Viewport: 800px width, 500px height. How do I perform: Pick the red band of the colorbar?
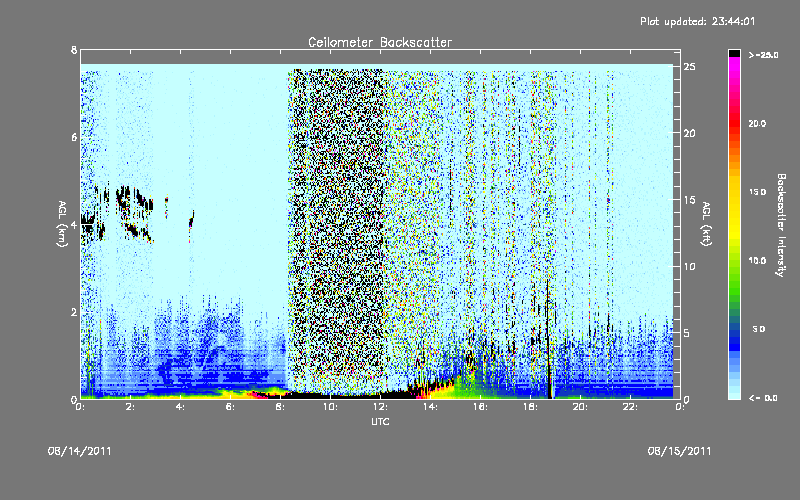coord(734,122)
